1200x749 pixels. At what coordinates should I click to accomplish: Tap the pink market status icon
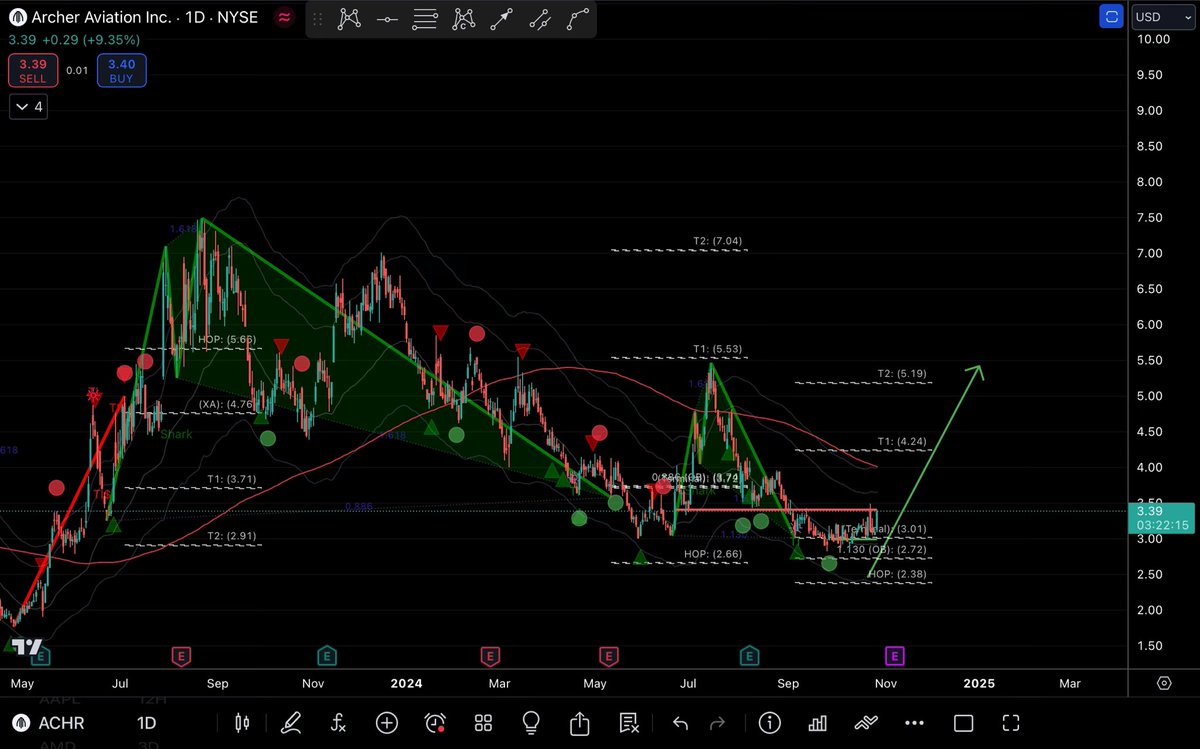[x=285, y=17]
